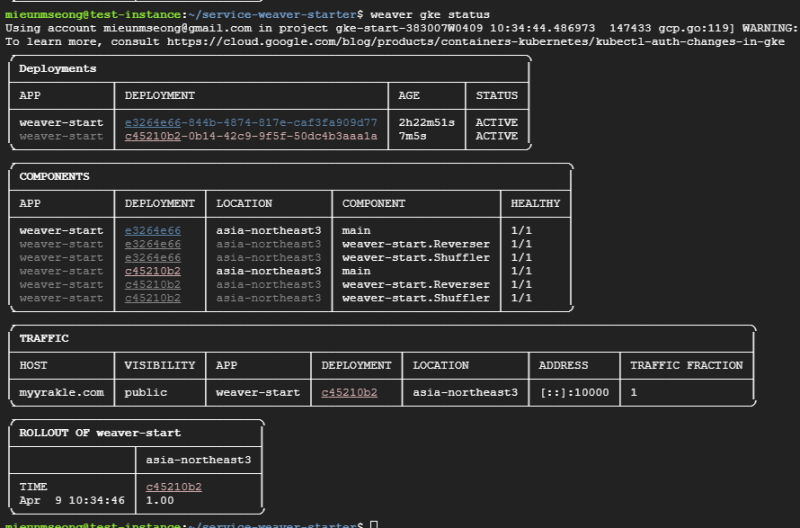Viewport: 800px width, 528px height.
Task: Click the 'Apr 9 10:34:46' rollout time
Action: [72, 500]
